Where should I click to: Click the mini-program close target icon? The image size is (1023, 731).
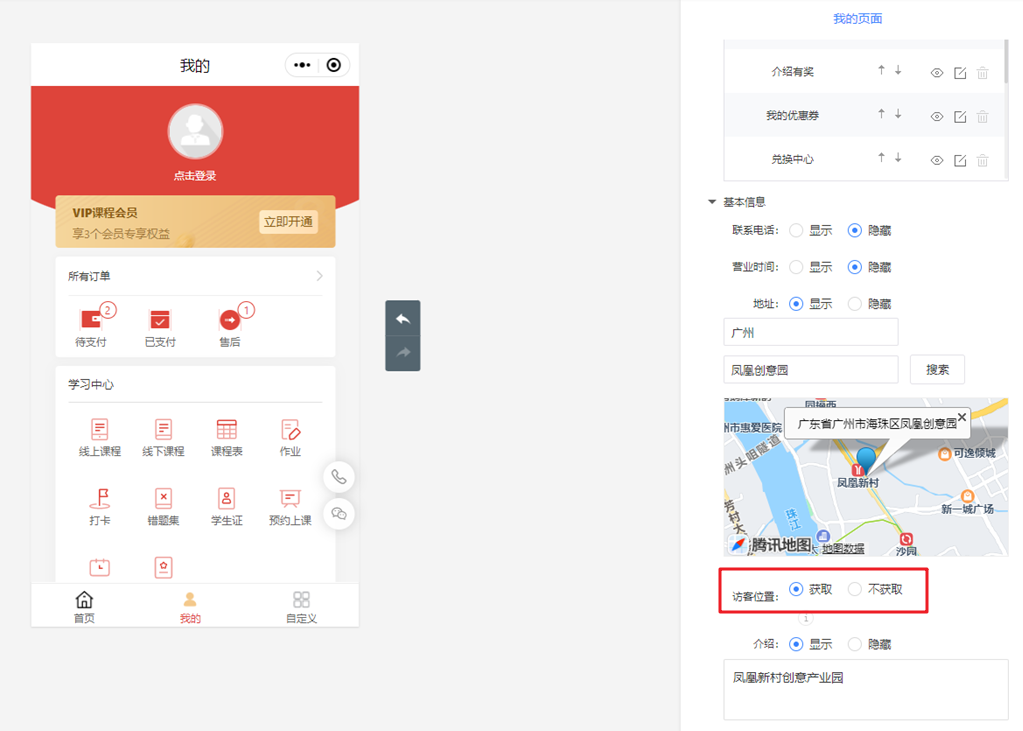pos(333,65)
